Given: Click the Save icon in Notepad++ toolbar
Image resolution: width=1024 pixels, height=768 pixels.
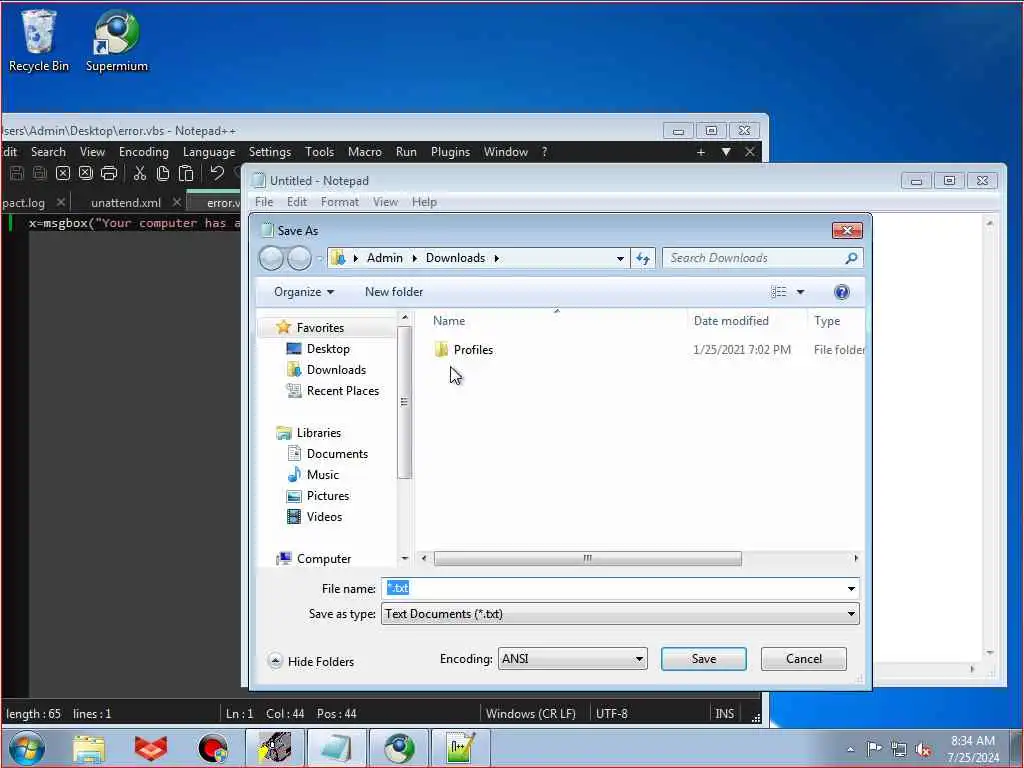Looking at the screenshot, I should click(17, 173).
